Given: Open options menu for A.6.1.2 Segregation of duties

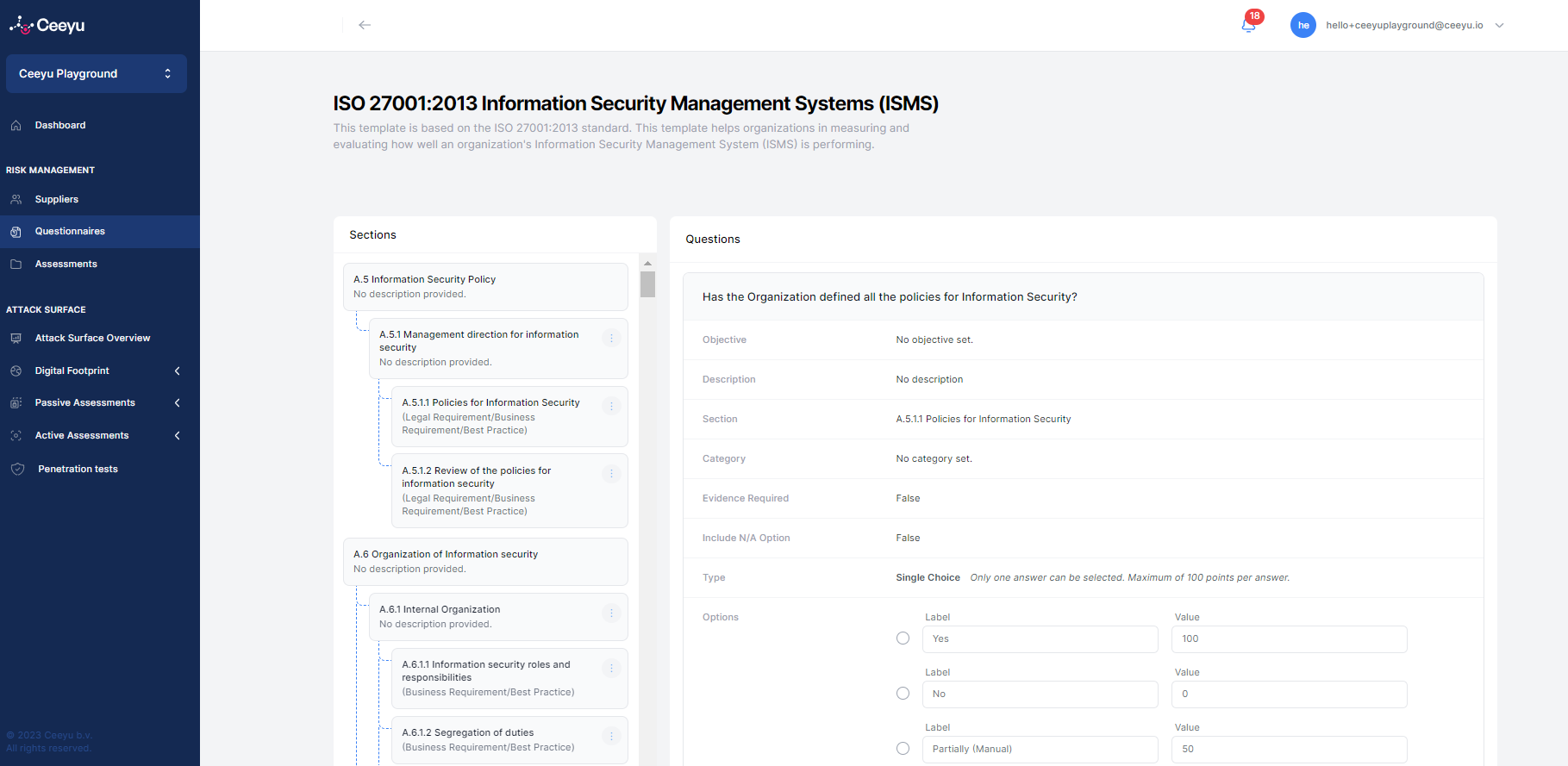Looking at the screenshot, I should (611, 736).
